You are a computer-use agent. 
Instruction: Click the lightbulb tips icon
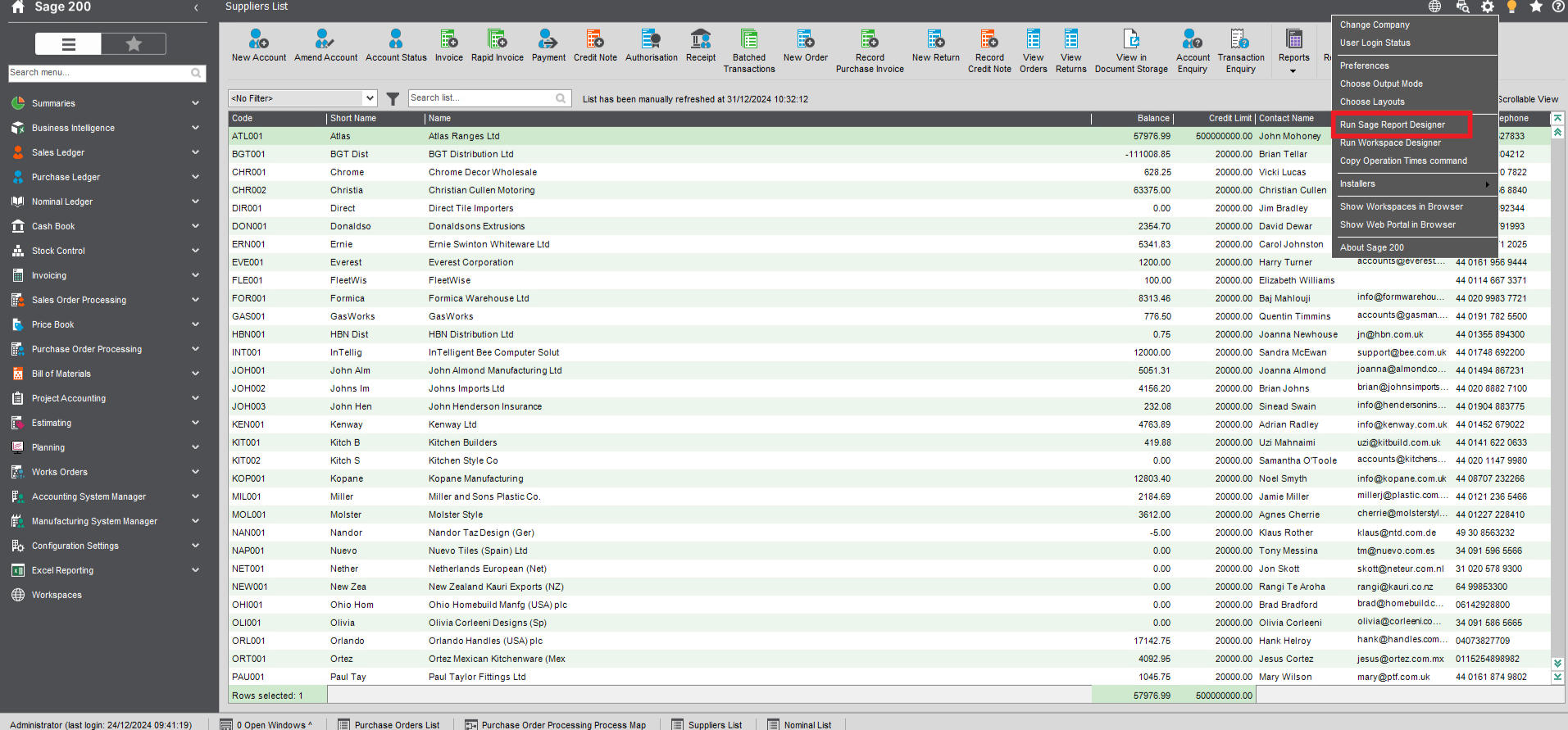pyautogui.click(x=1511, y=7)
